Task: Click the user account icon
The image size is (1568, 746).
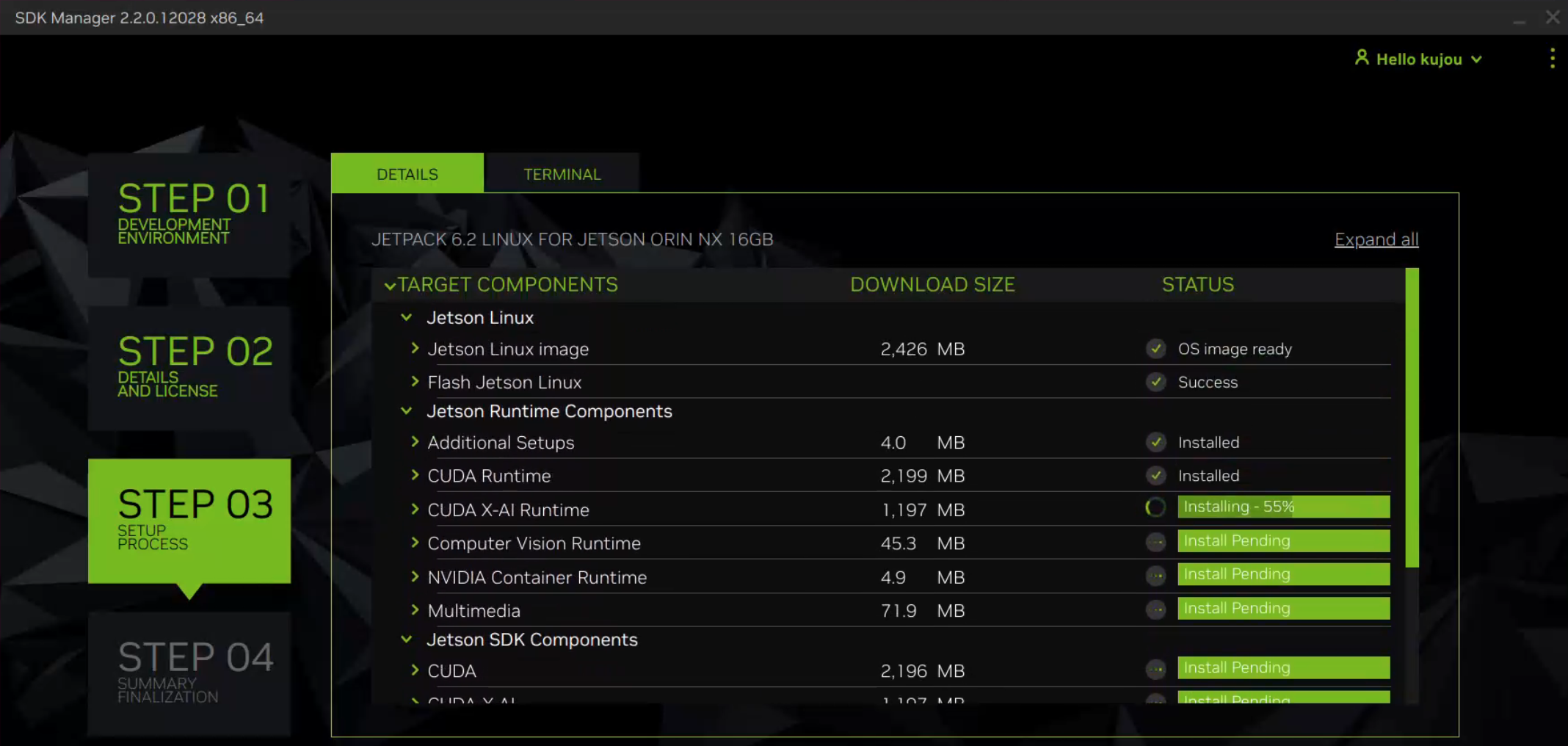Action: (1362, 58)
